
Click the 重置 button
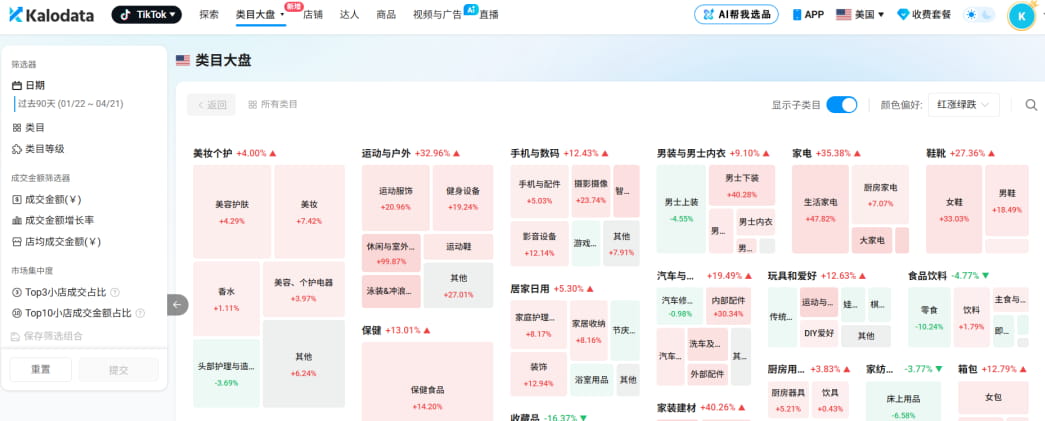pyautogui.click(x=41, y=370)
